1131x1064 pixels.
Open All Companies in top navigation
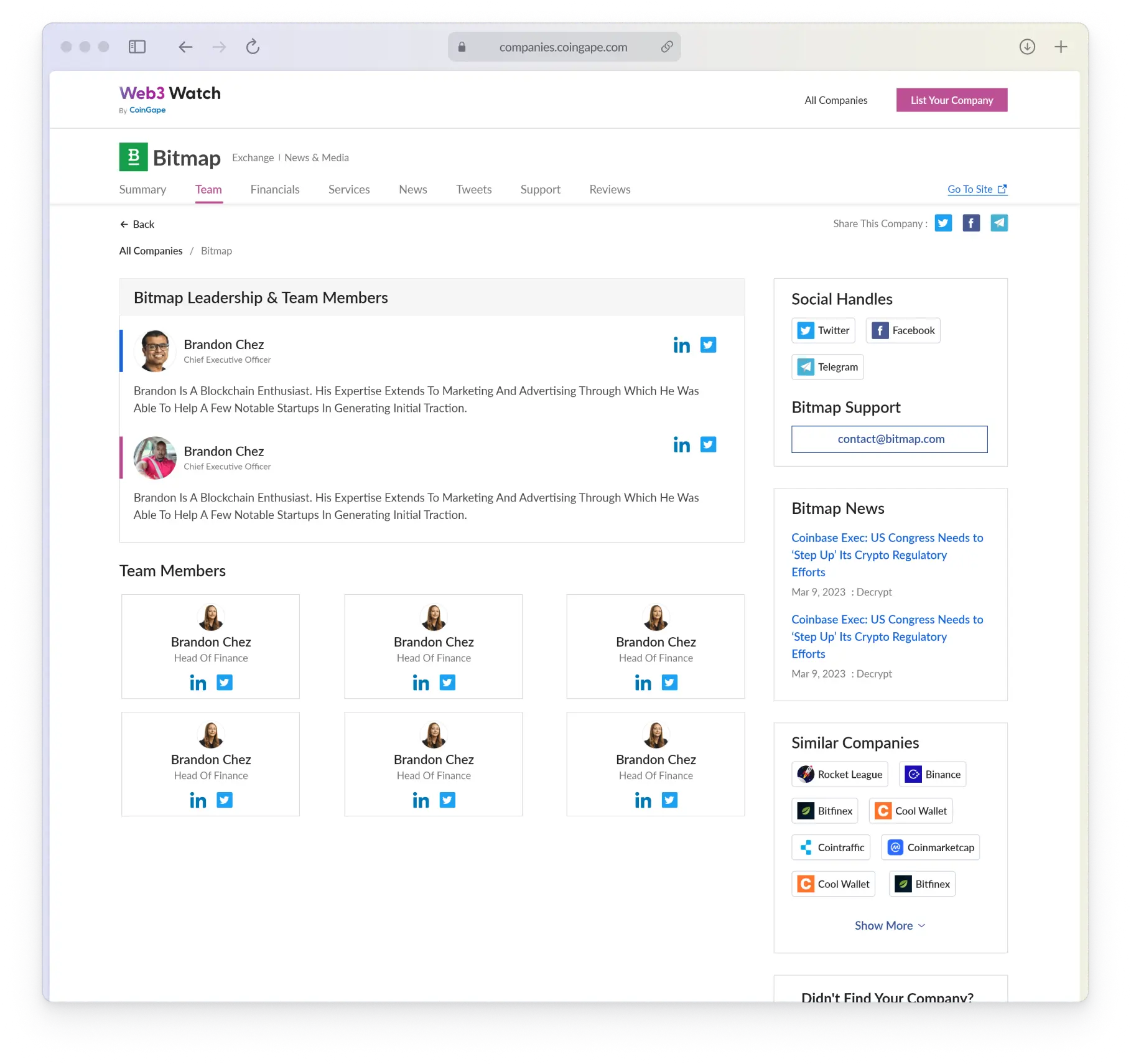(x=836, y=100)
